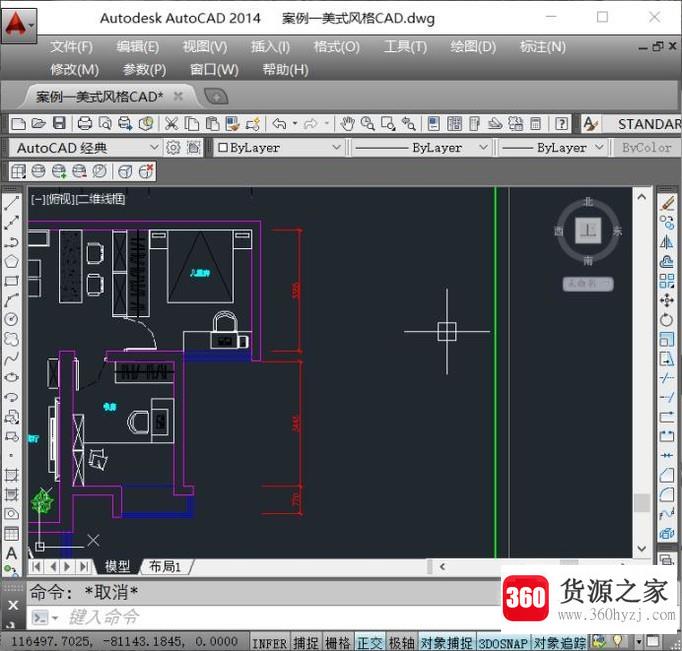Toggle 栅格 grid display
This screenshot has height=651, width=682.
click(338, 642)
